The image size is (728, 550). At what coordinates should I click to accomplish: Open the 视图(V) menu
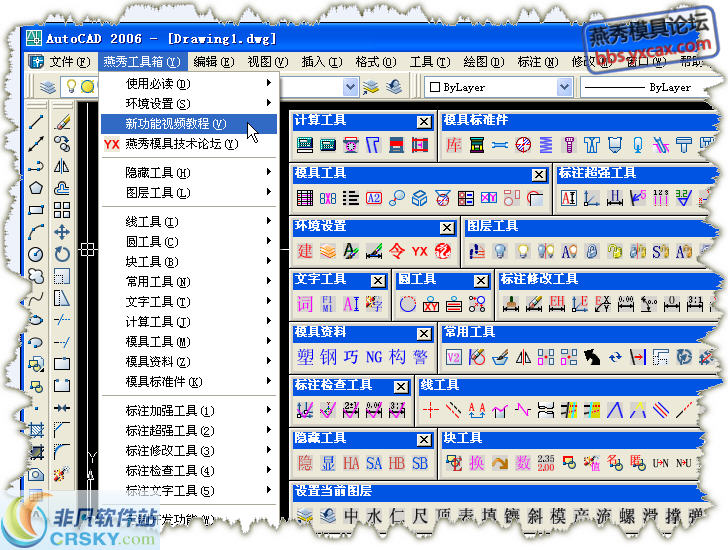pos(267,62)
